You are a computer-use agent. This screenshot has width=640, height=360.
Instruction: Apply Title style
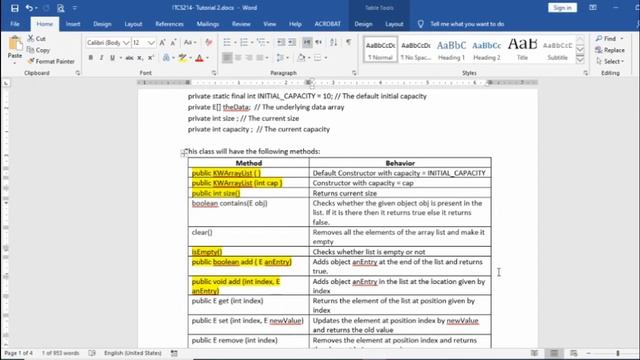pos(522,50)
